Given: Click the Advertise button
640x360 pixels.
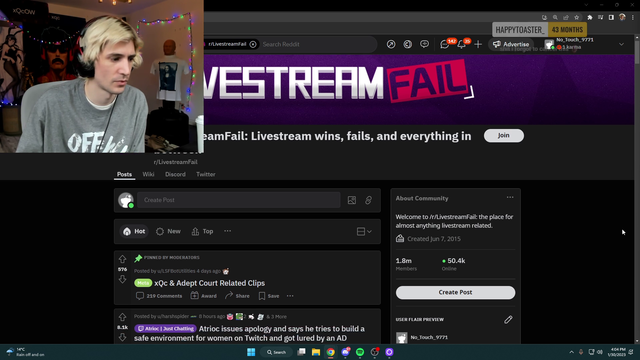Looking at the screenshot, I should (511, 44).
